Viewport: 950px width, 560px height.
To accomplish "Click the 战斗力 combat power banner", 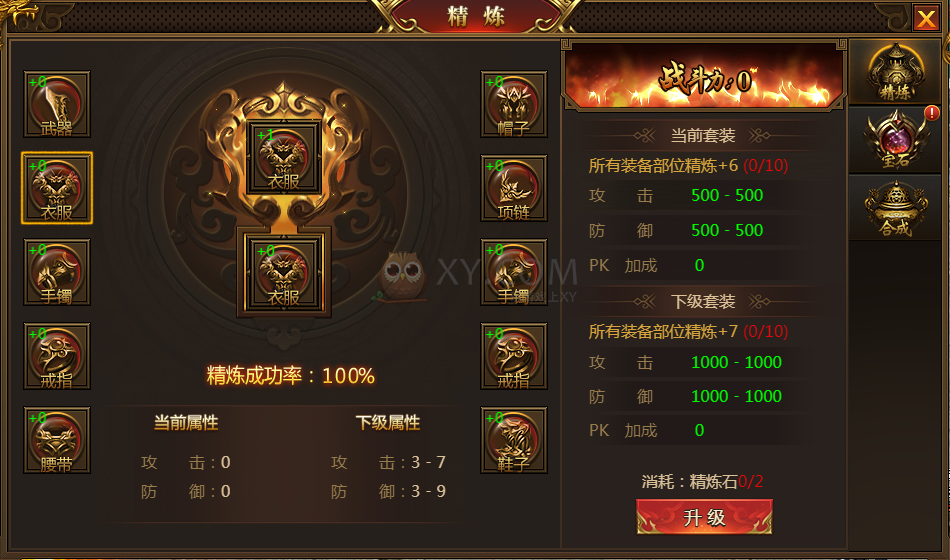I will point(704,76).
